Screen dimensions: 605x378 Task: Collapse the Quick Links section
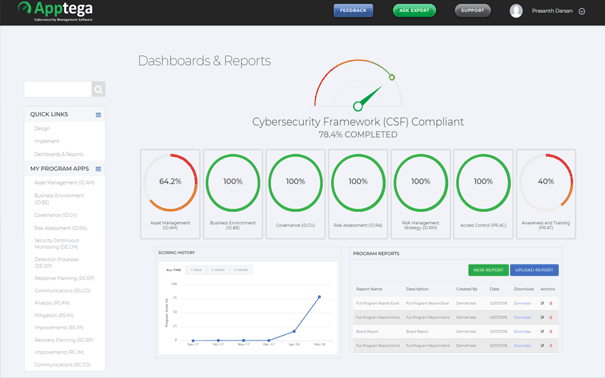coord(98,115)
